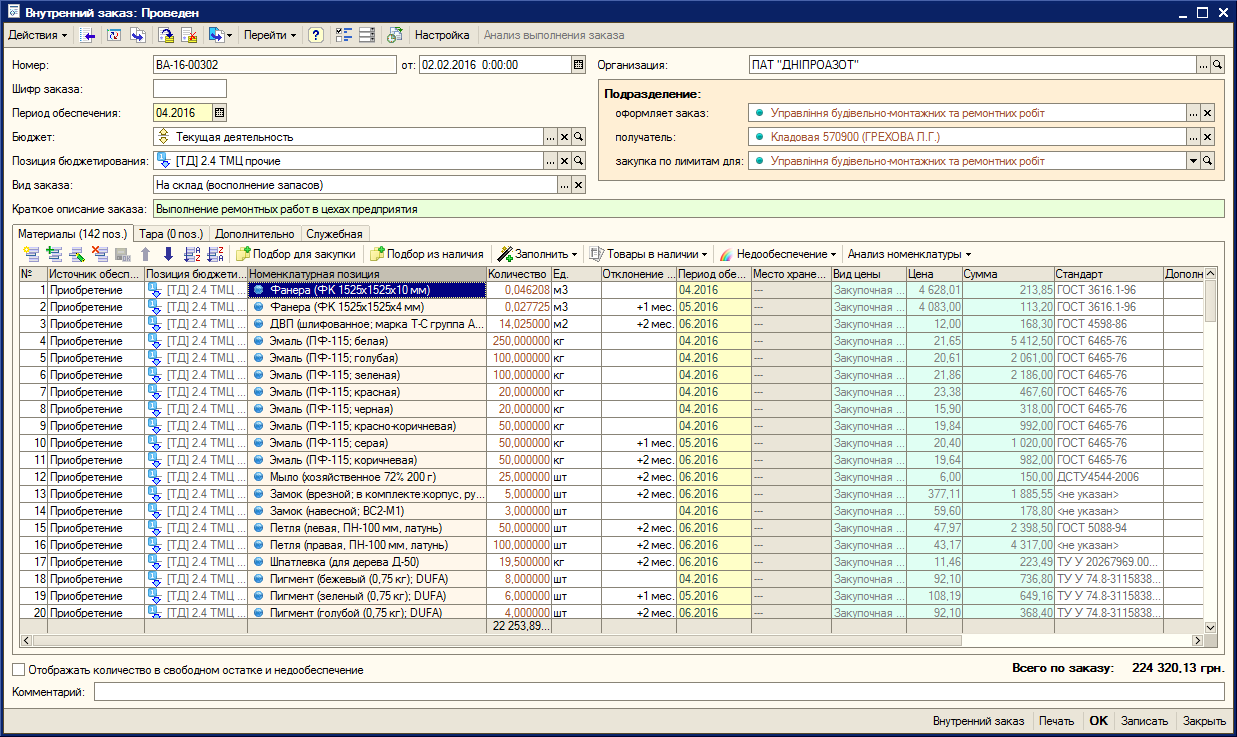Click the Подбор для закупки button

click(x=296, y=254)
